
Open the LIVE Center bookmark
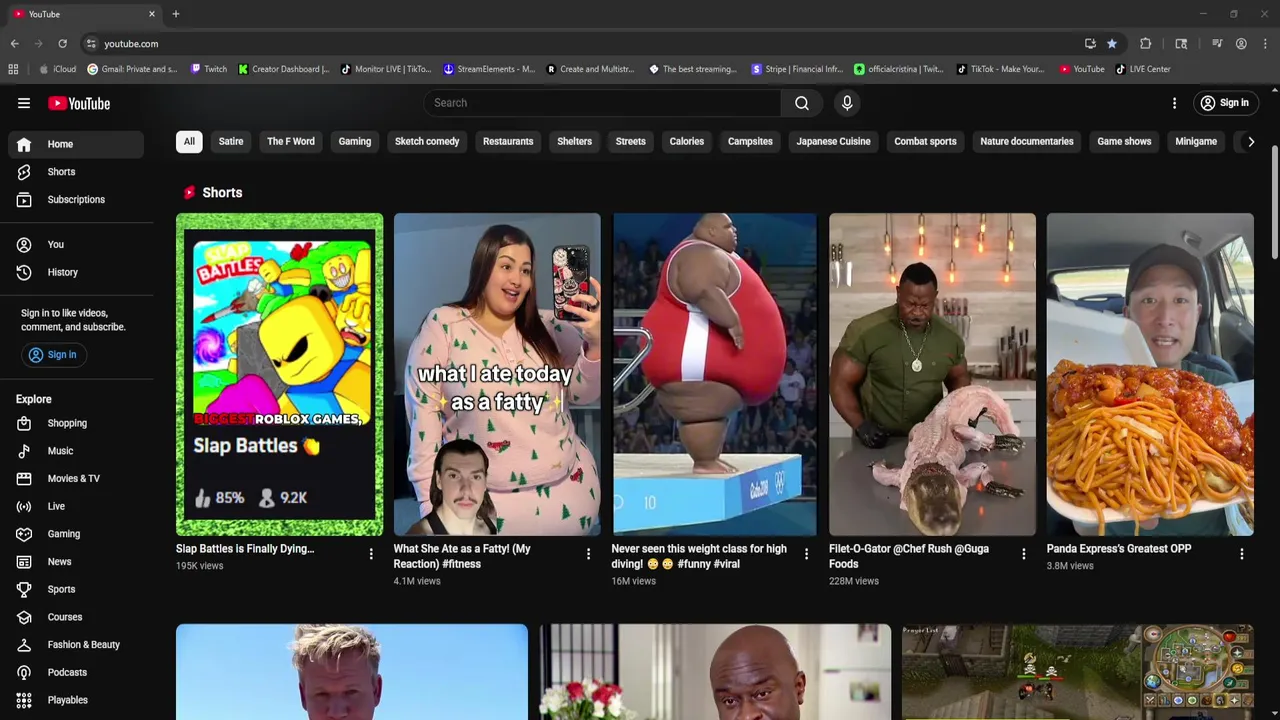point(1143,69)
